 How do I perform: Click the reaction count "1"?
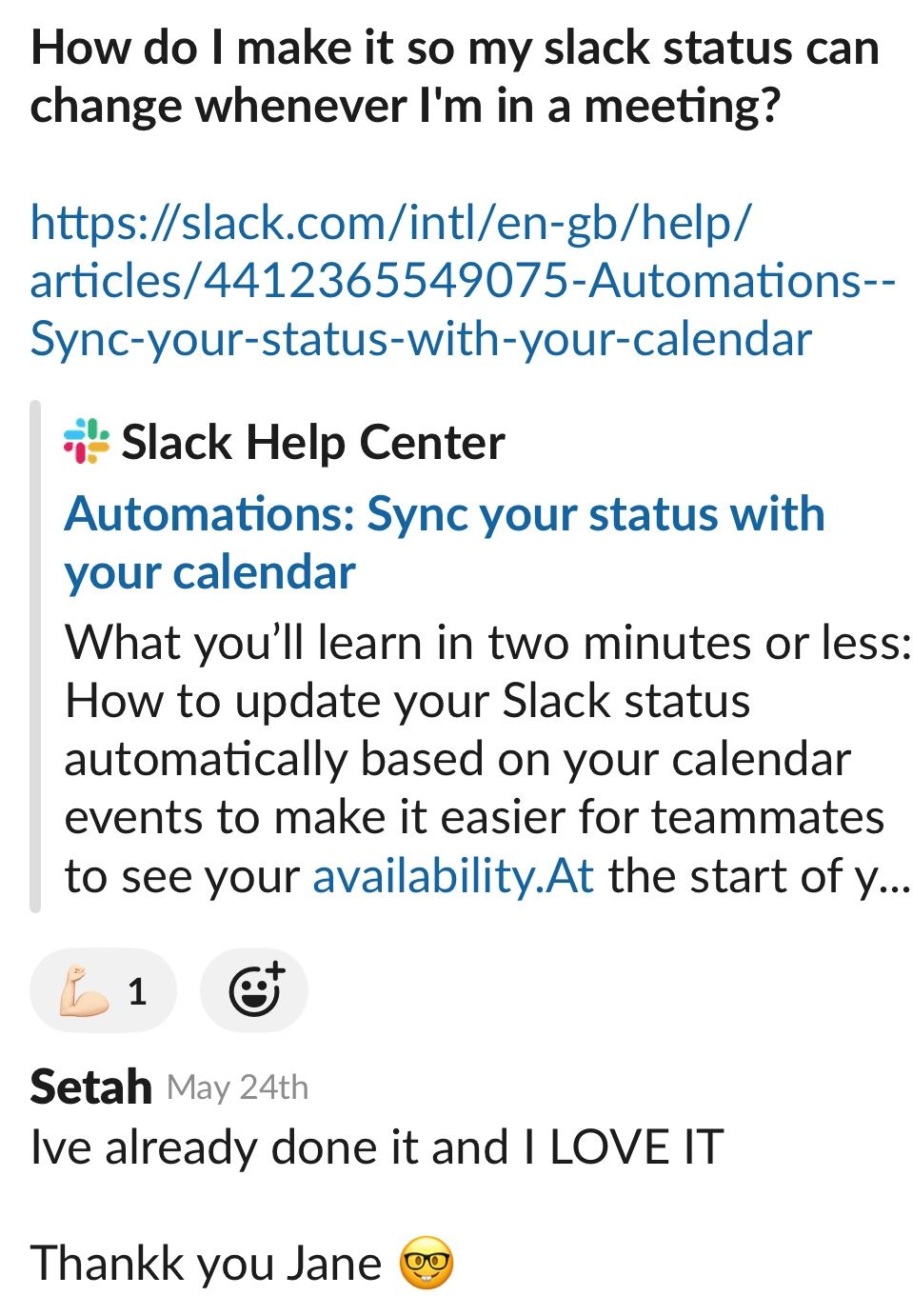(137, 991)
